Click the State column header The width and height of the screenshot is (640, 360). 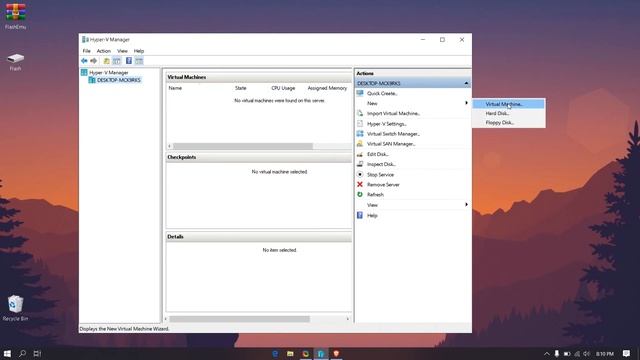[241, 88]
